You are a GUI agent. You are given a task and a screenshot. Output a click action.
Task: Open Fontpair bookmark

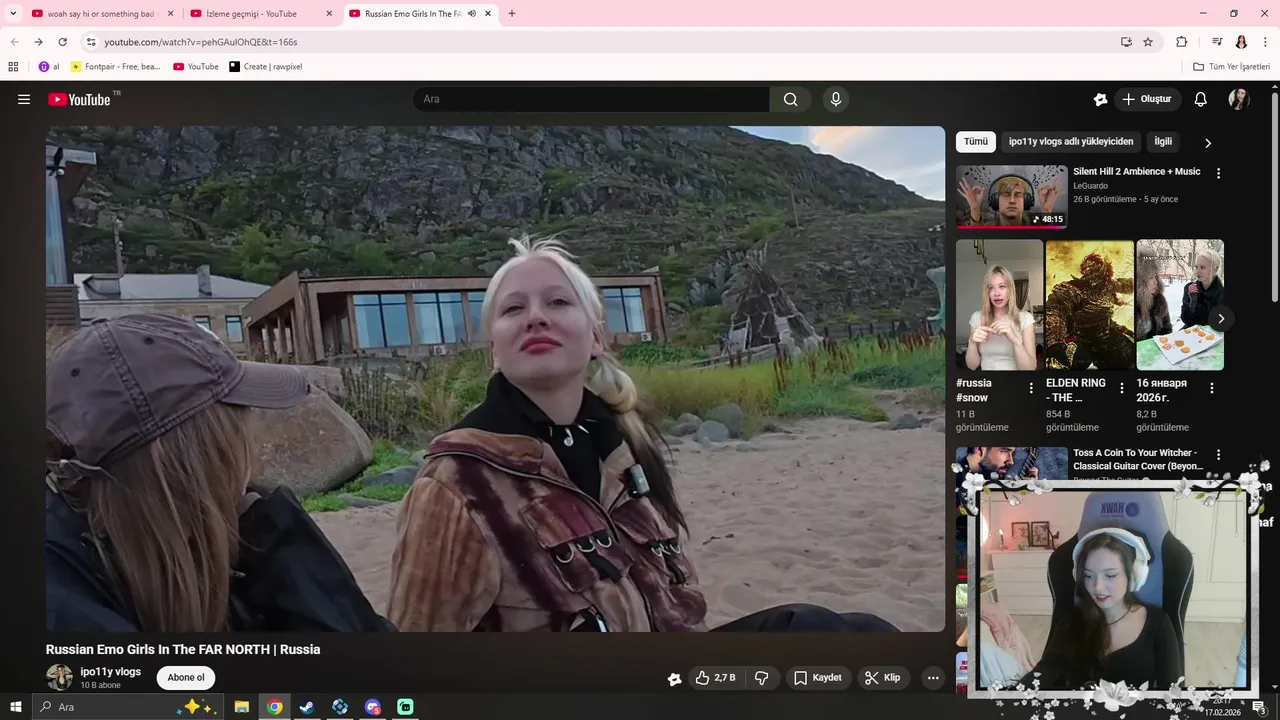(115, 66)
